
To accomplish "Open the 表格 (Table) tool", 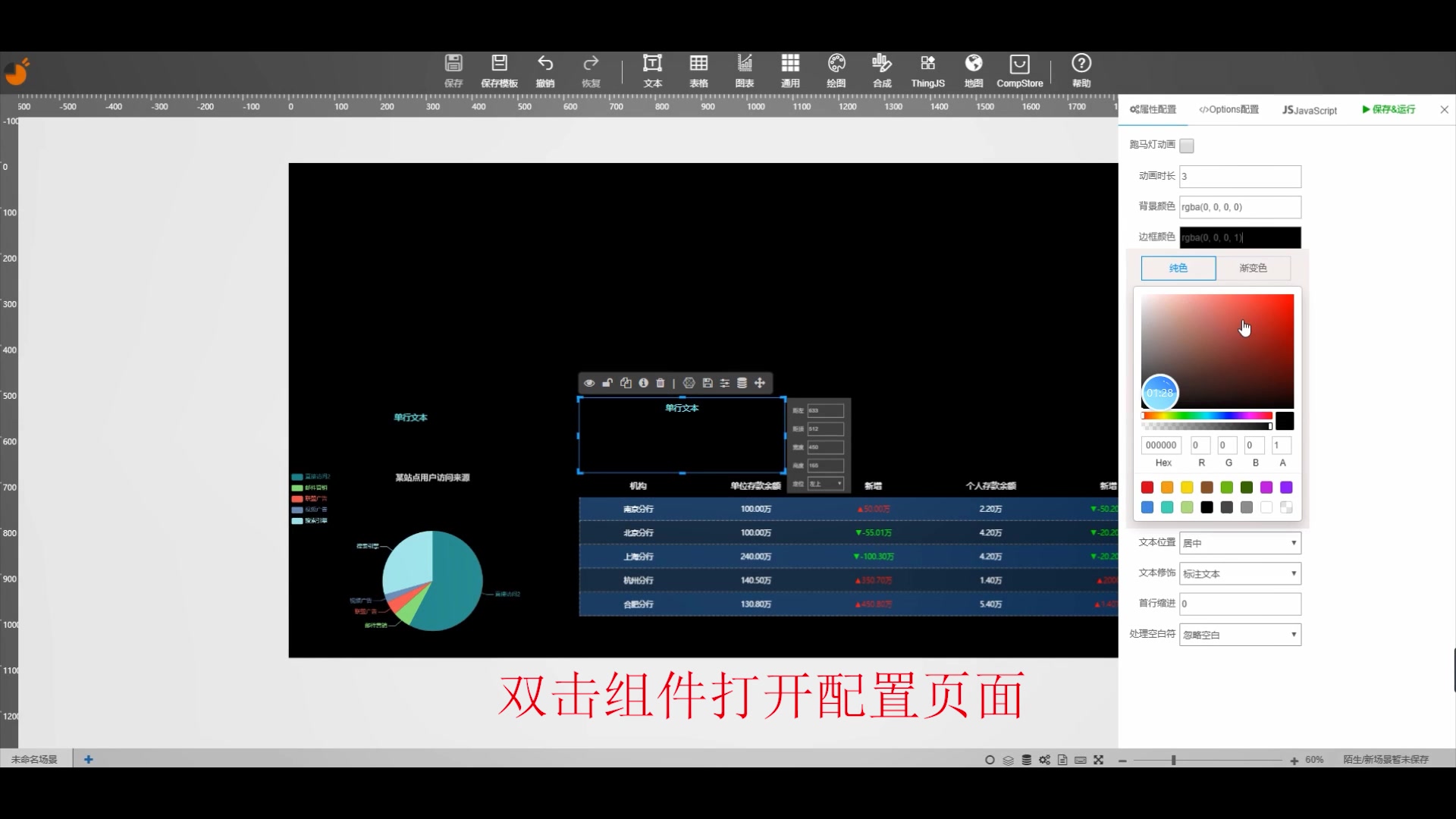I will pos(699,70).
